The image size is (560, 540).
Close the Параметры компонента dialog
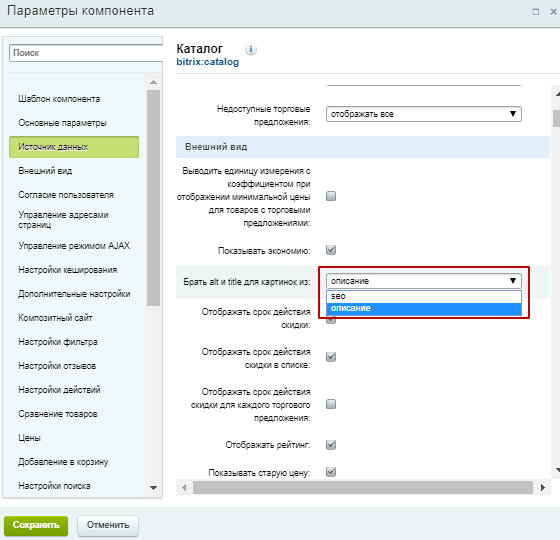tap(553, 12)
